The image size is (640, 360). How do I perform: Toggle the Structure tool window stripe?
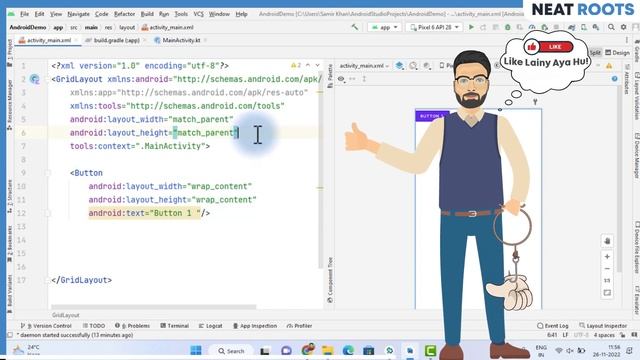pos(10,196)
